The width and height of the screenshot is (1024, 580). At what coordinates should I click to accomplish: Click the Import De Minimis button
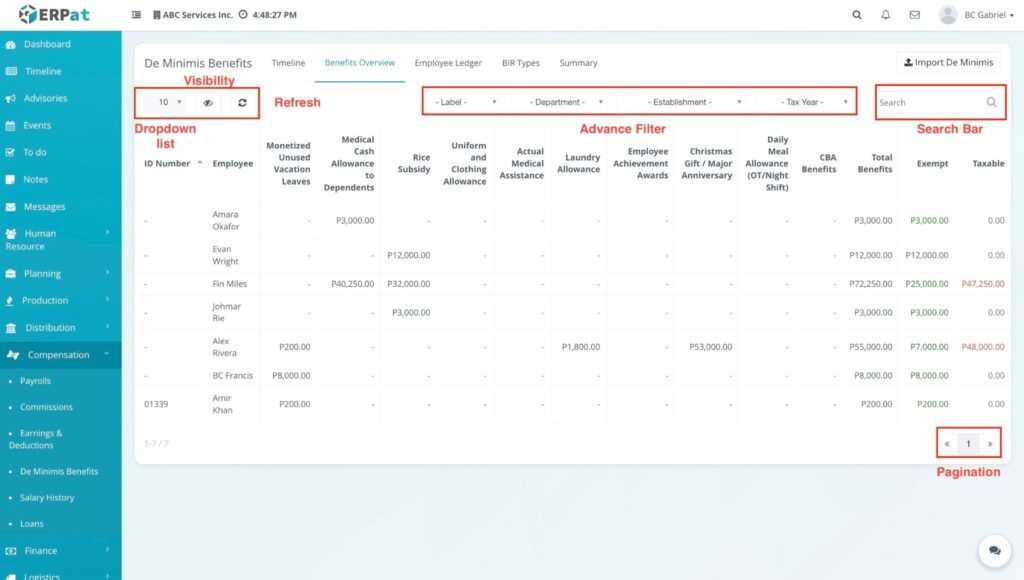click(948, 62)
